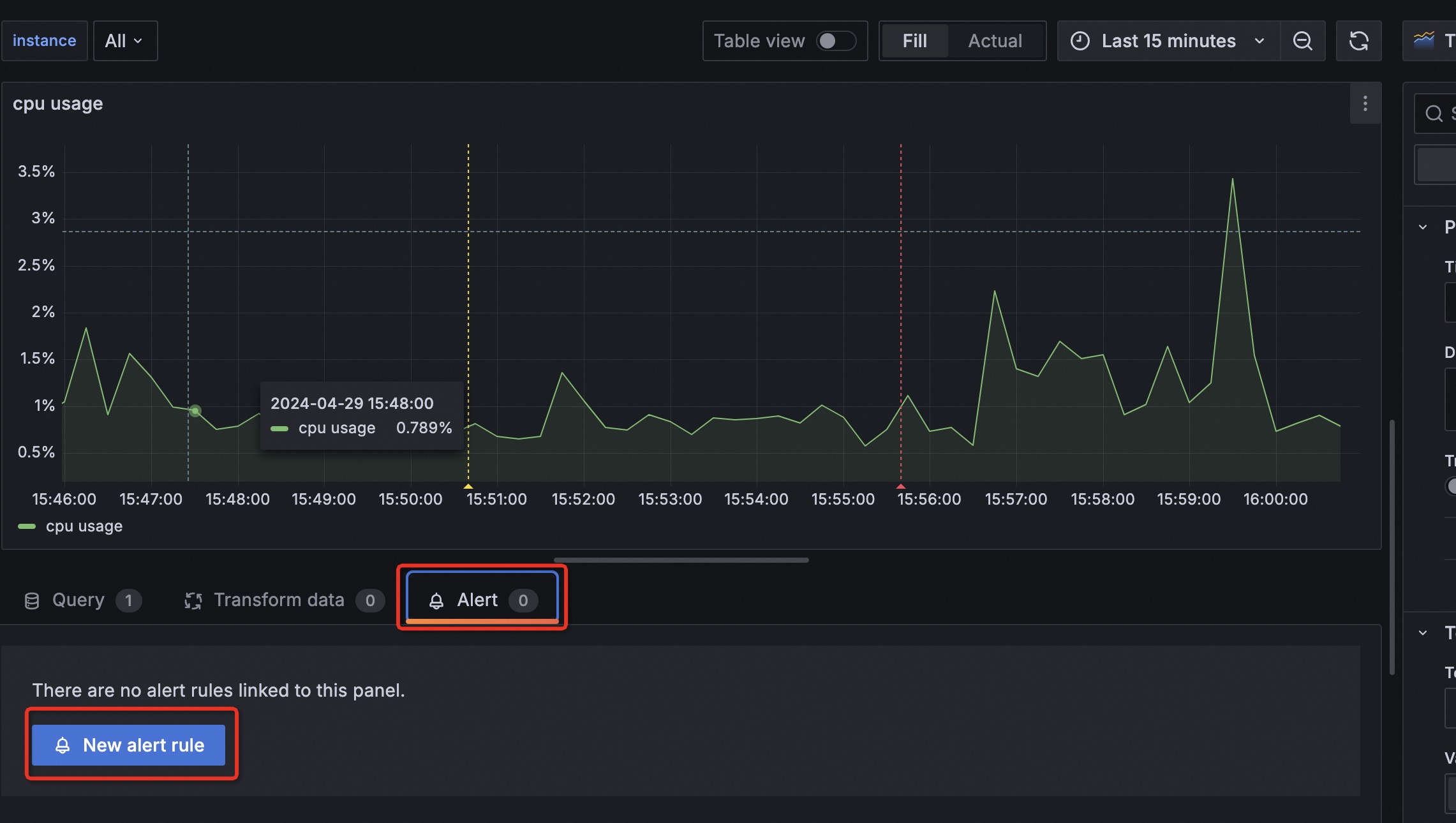Viewport: 1456px width, 823px height.
Task: Switch to the Transform data tab
Action: (278, 600)
